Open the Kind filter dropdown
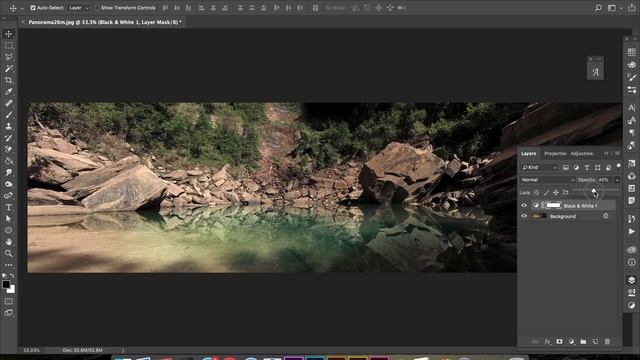The height and width of the screenshot is (360, 640). (539, 167)
